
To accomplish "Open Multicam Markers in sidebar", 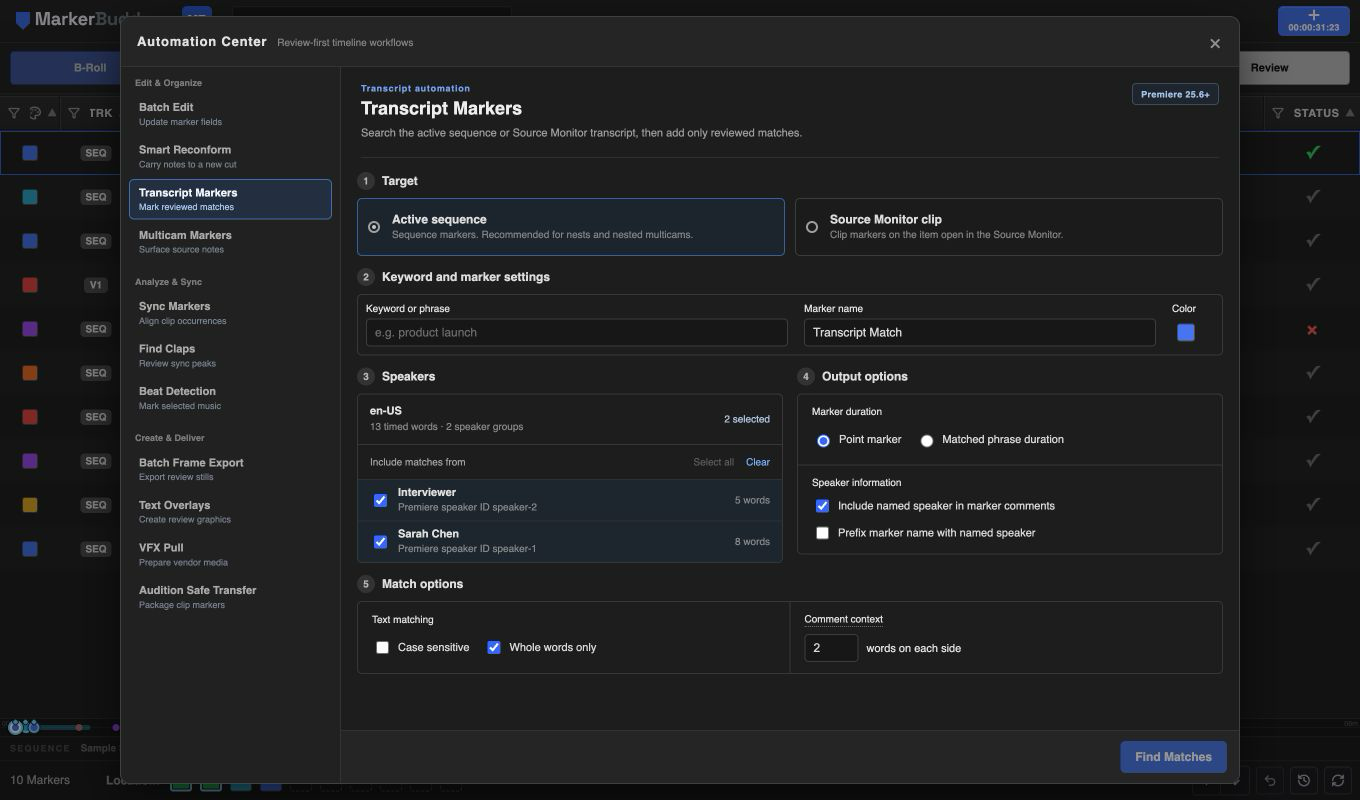I will tap(230, 242).
